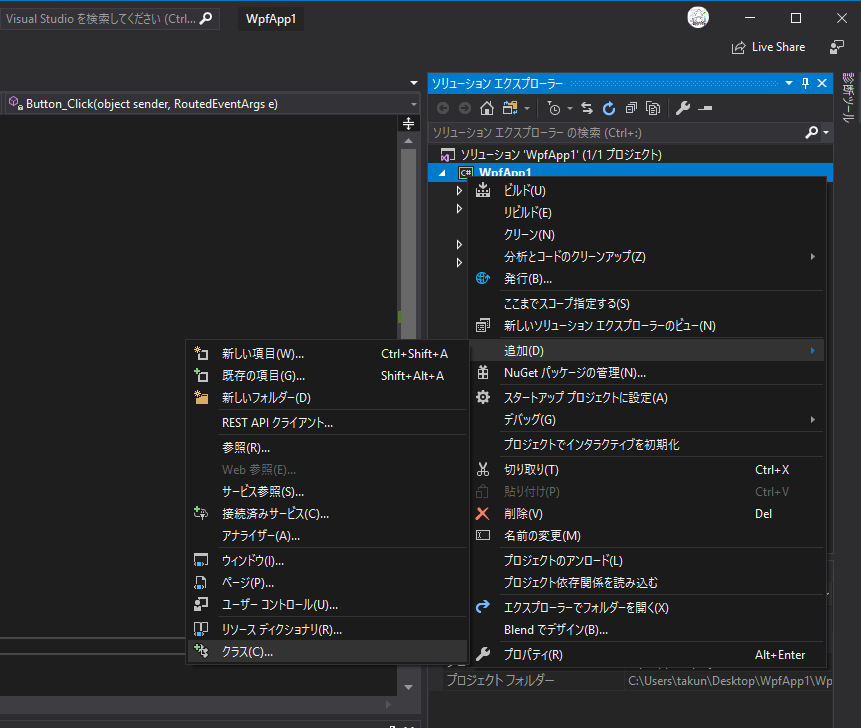Open the feedback icon next to Live Share

pos(836,47)
